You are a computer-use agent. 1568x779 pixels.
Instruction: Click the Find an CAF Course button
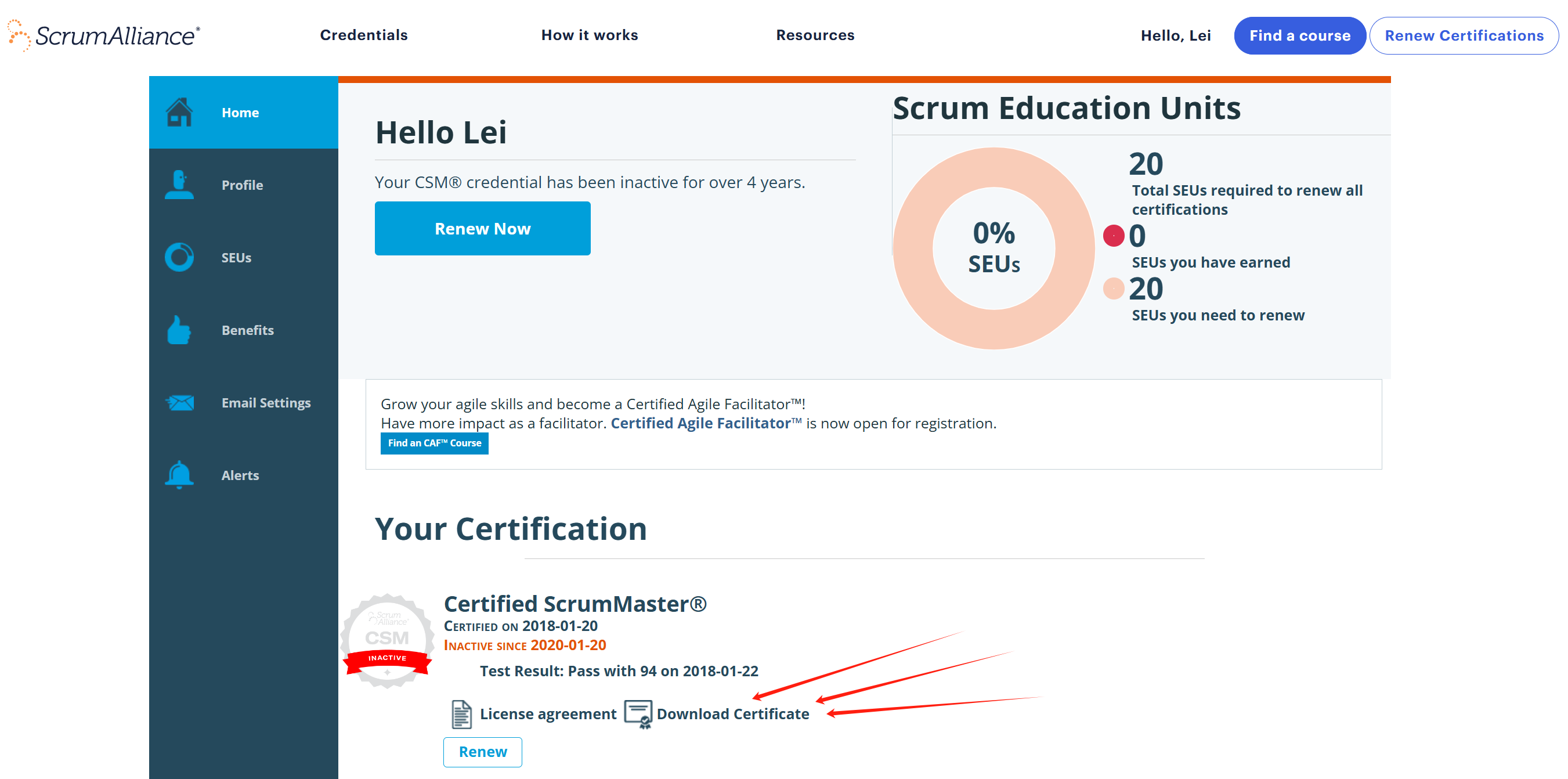(x=434, y=443)
